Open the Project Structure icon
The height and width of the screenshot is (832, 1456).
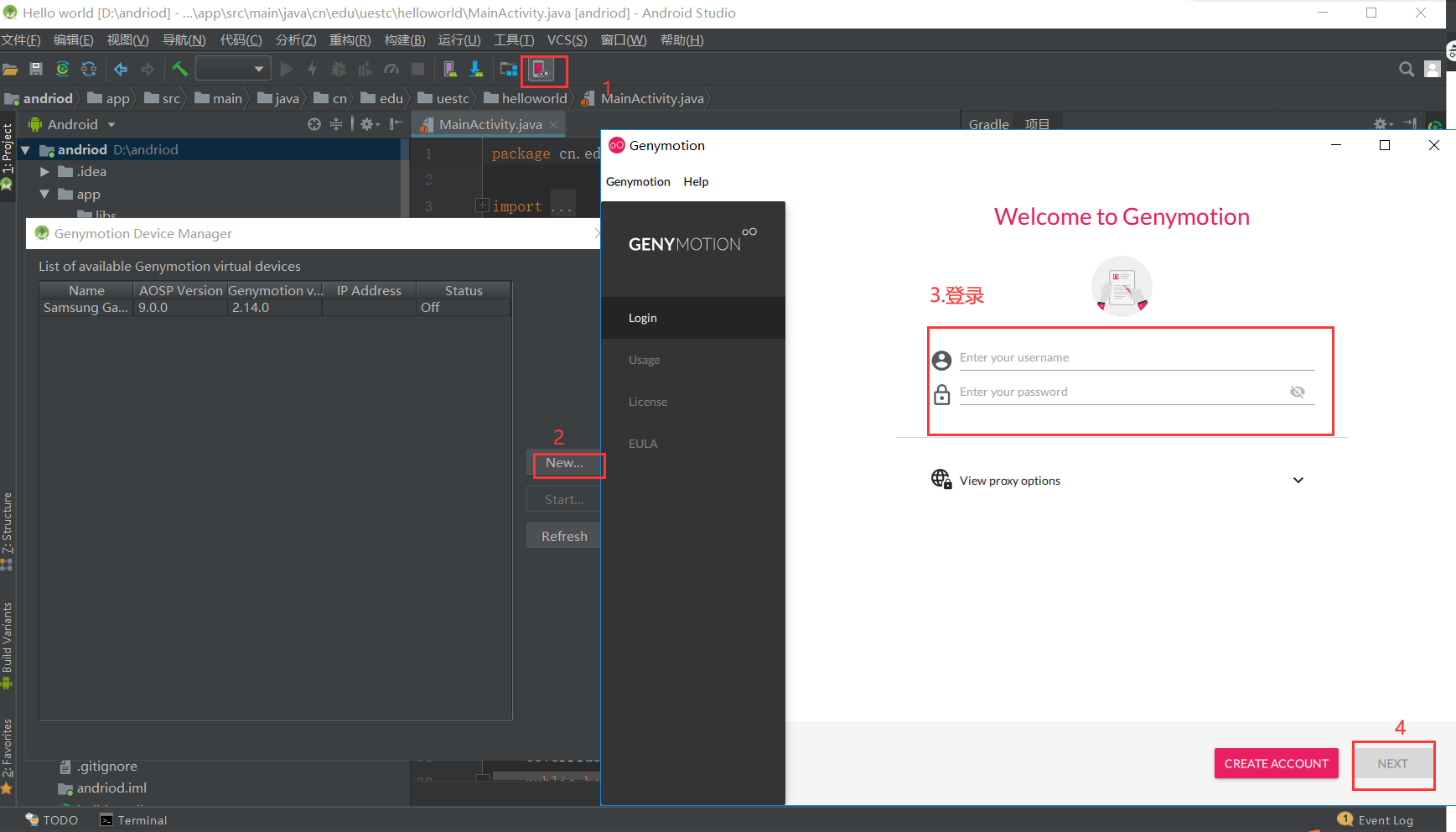pyautogui.click(x=509, y=70)
